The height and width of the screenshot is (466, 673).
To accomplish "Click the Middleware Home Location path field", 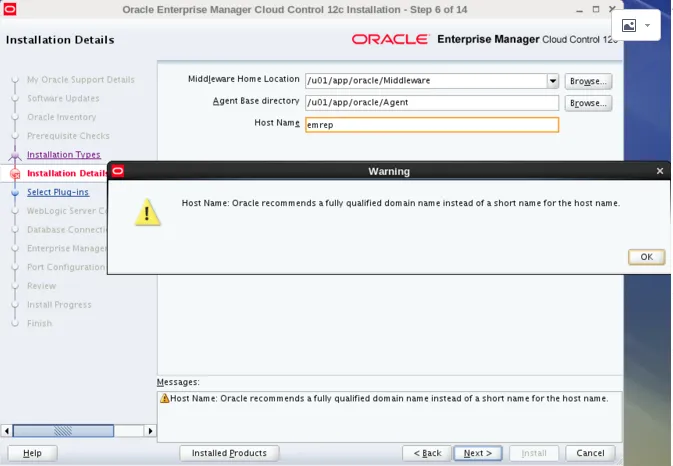I will [x=426, y=81].
